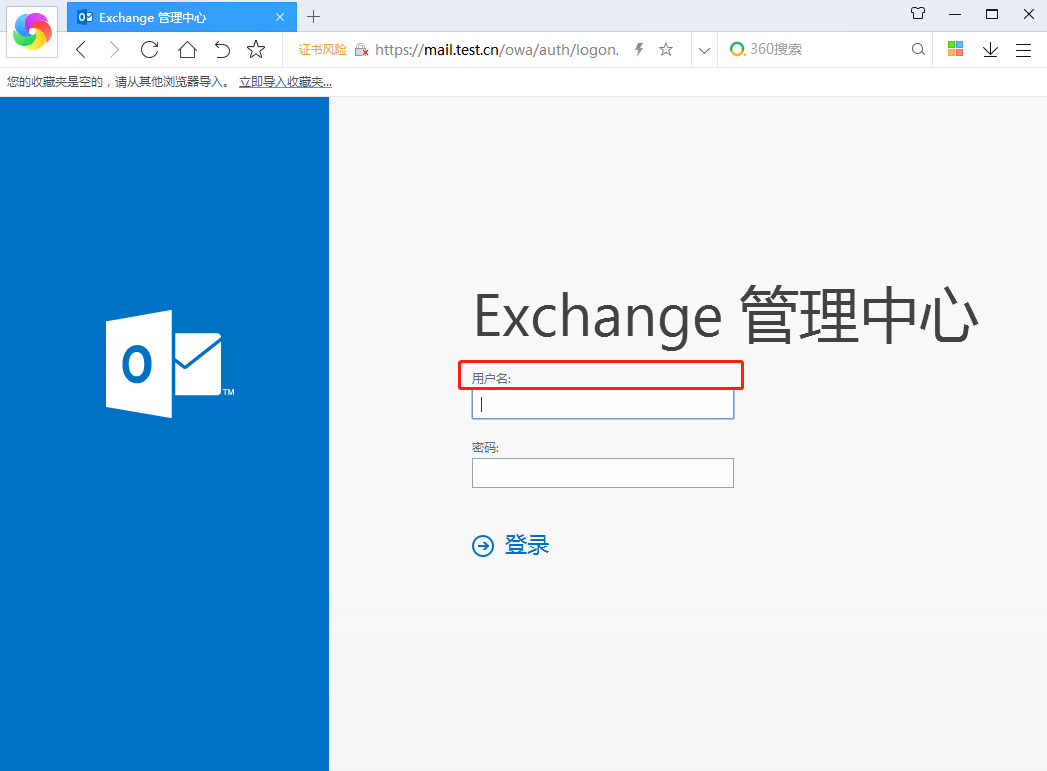1047x771 pixels.
Task: Click the Outlook logo on blue panel
Action: (x=170, y=364)
